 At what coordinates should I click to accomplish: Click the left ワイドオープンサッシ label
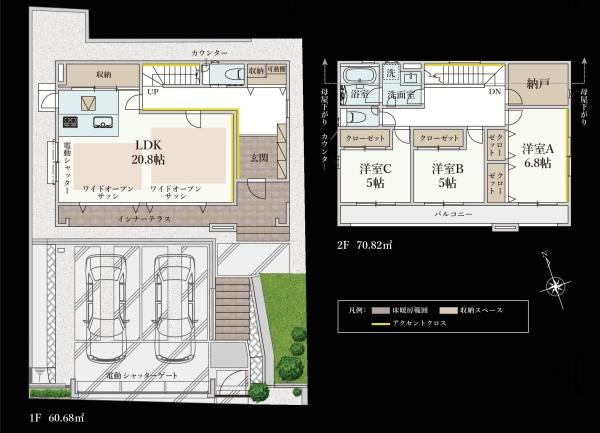tap(108, 192)
